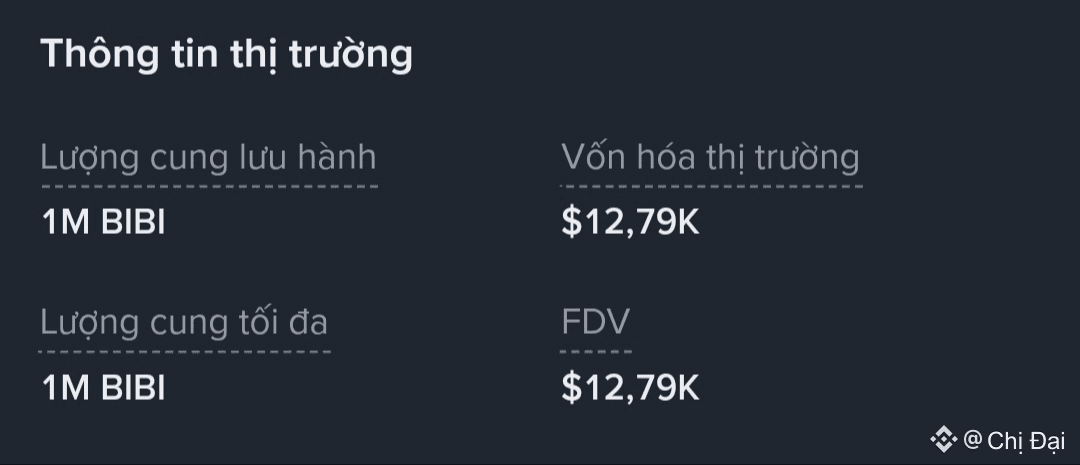
Task: Click the market cap value $12,79K
Action: (x=630, y=222)
